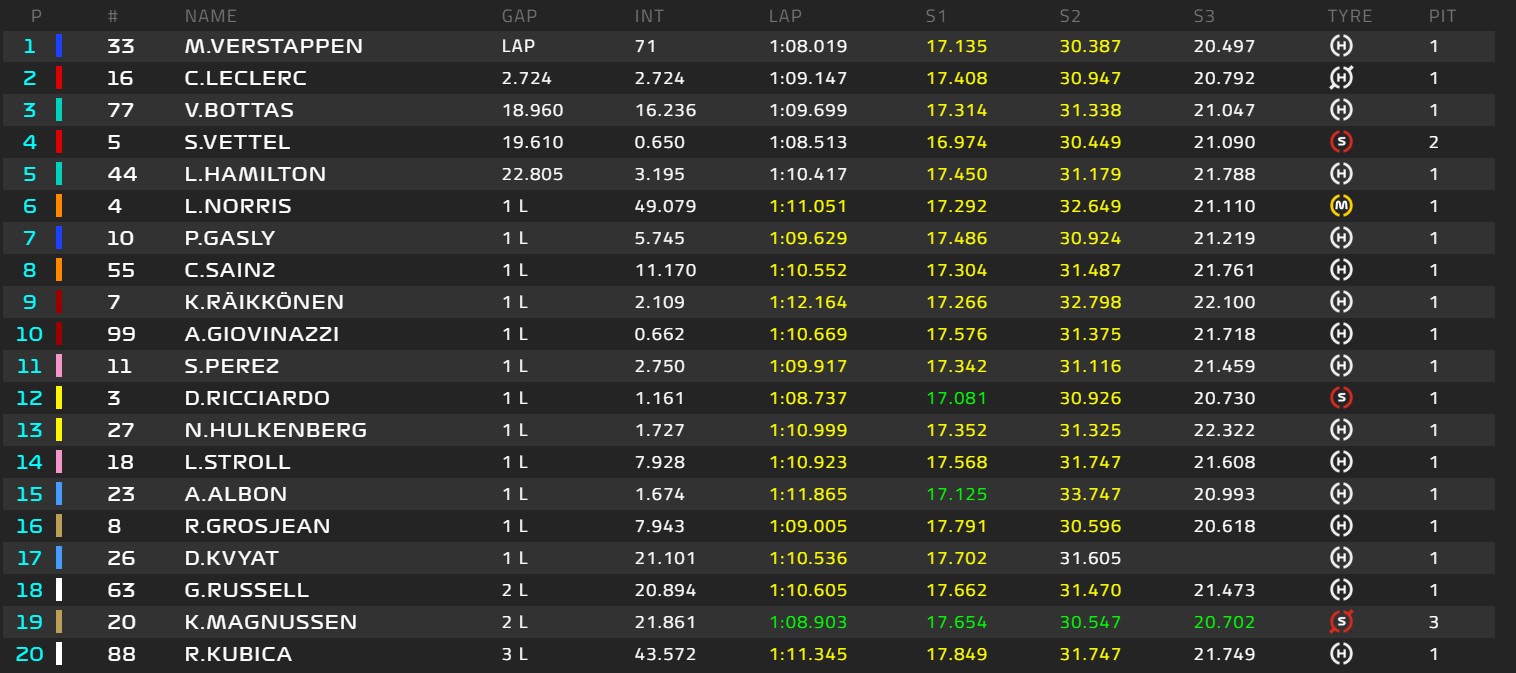Click the G.RUSSELL row name

click(x=247, y=590)
